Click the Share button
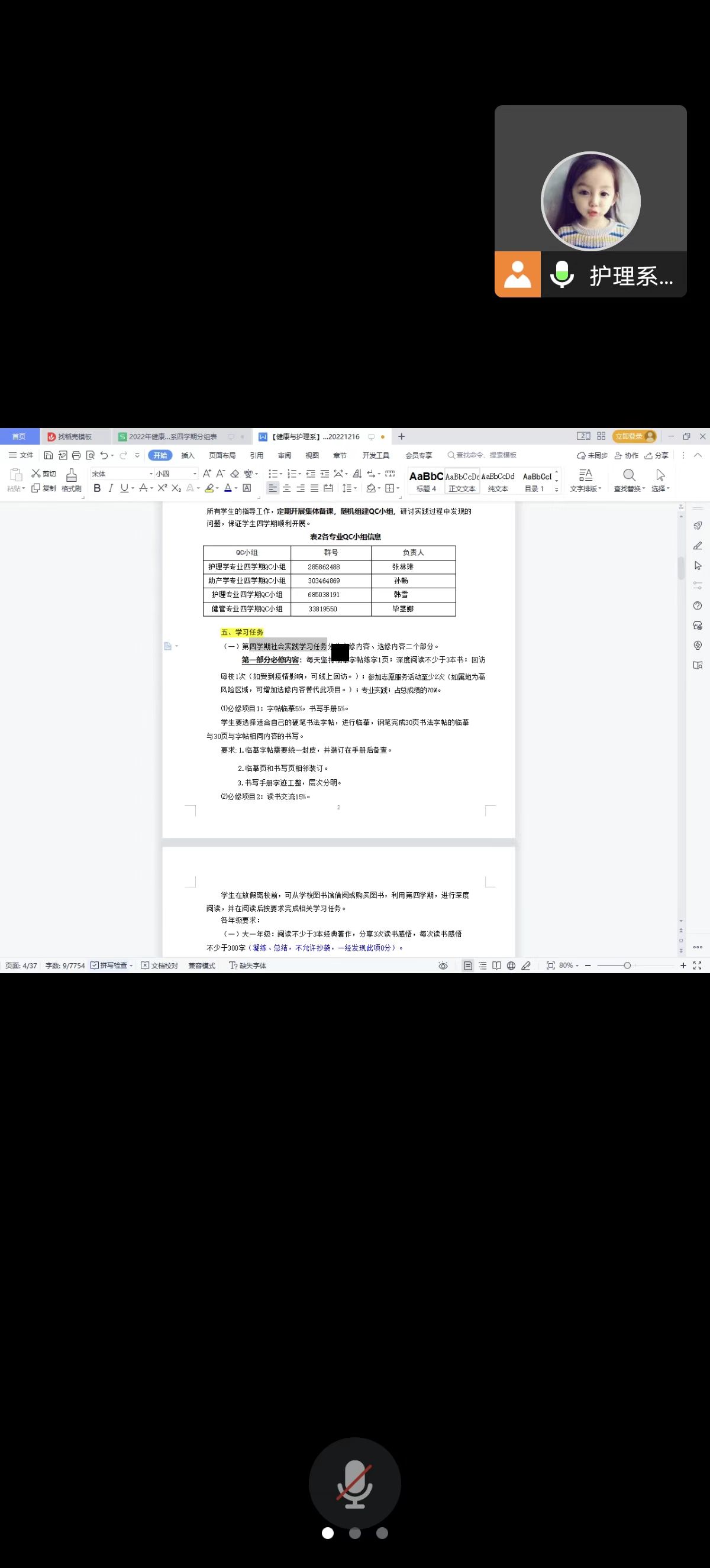The height and width of the screenshot is (1568, 710). 656,455
